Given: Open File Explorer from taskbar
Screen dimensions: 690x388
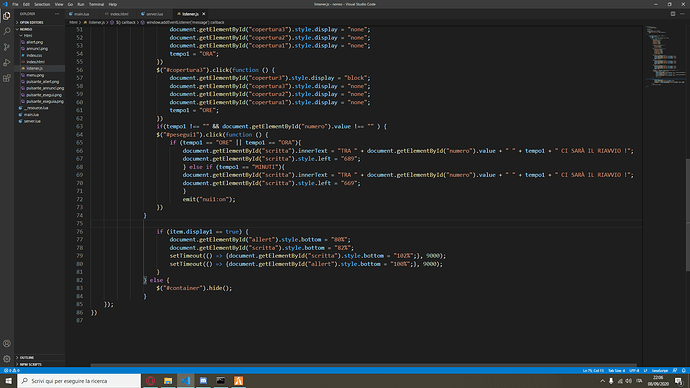Looking at the screenshot, I should 168,381.
